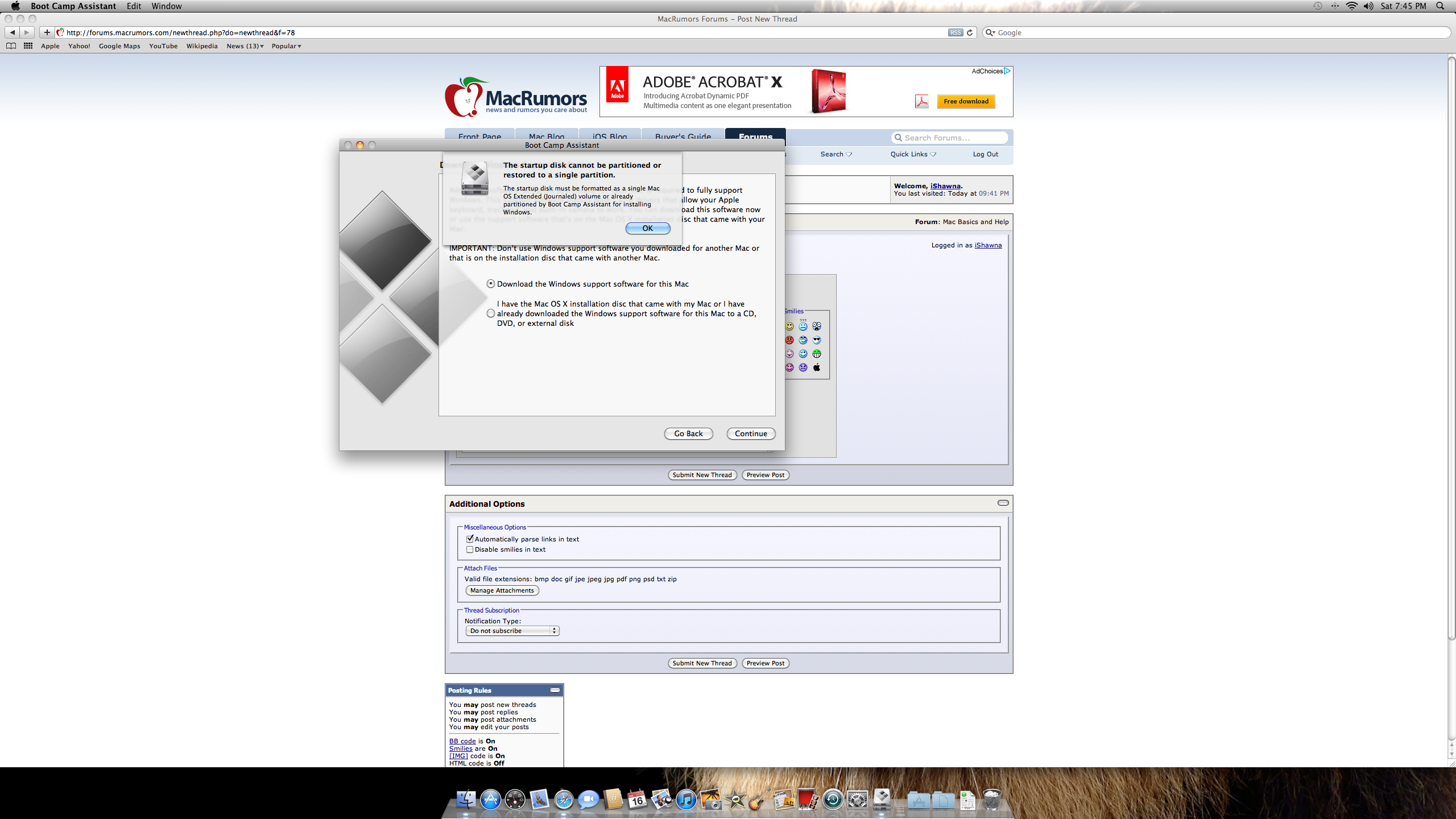
Task: Click the Safari Google search field
Action: [1217, 32]
